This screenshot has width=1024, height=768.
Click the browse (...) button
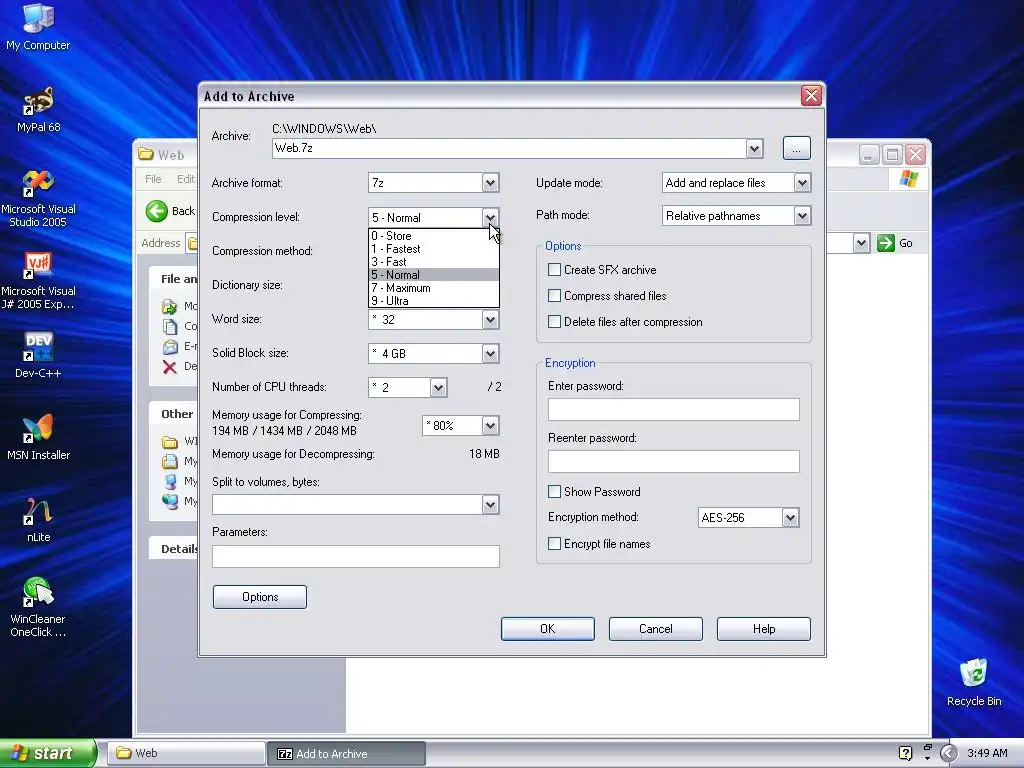[x=796, y=148]
